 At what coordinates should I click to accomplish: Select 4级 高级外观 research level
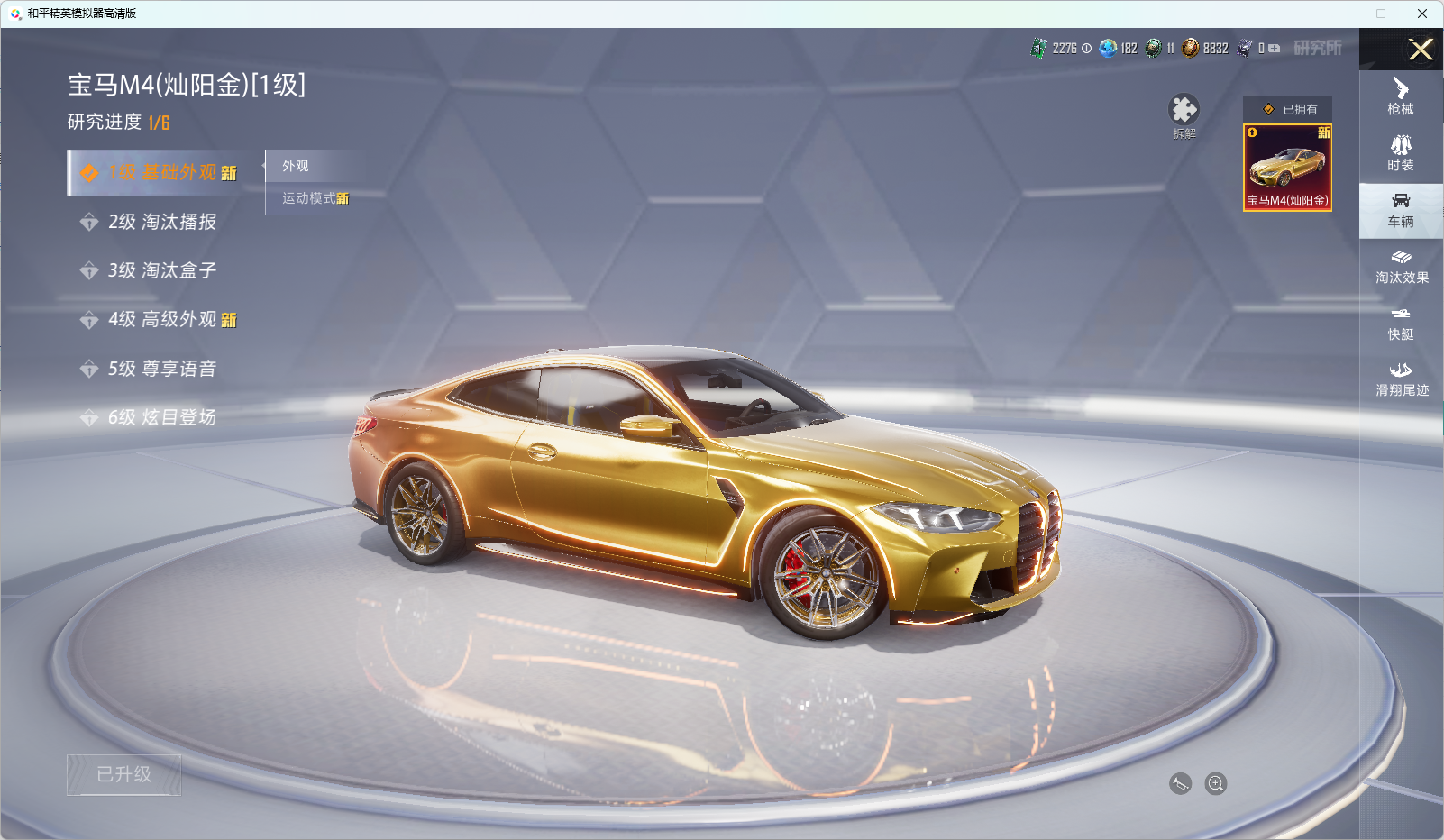pyautogui.click(x=159, y=320)
